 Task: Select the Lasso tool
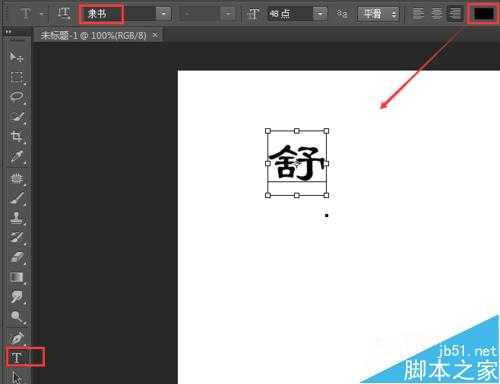pyautogui.click(x=16, y=97)
